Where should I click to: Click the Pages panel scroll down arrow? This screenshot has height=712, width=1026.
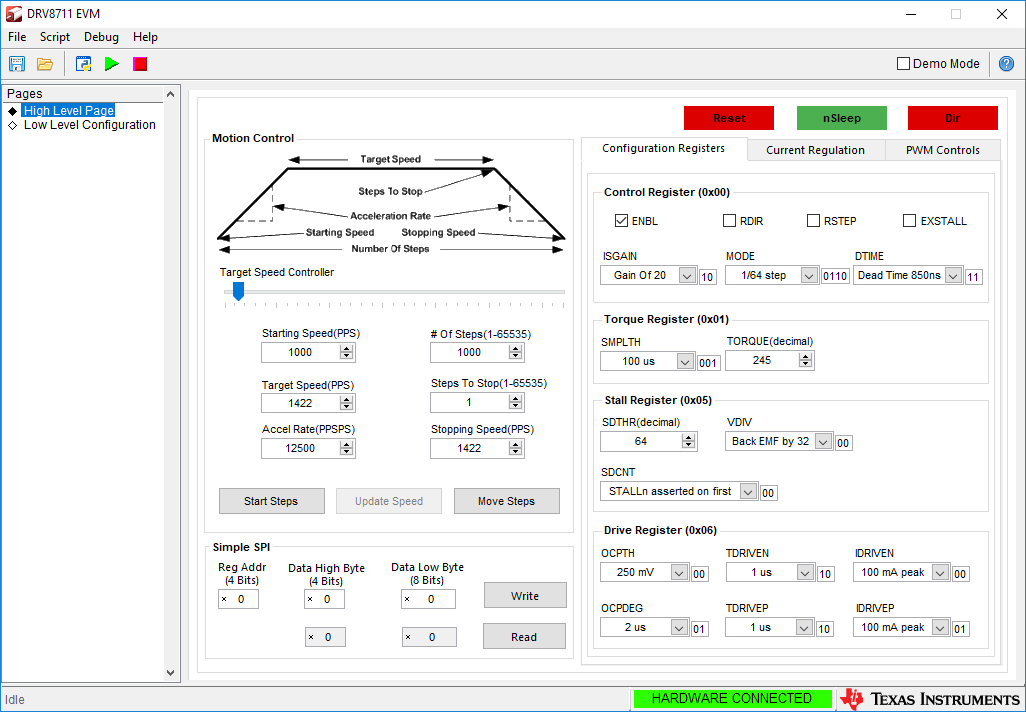click(171, 673)
